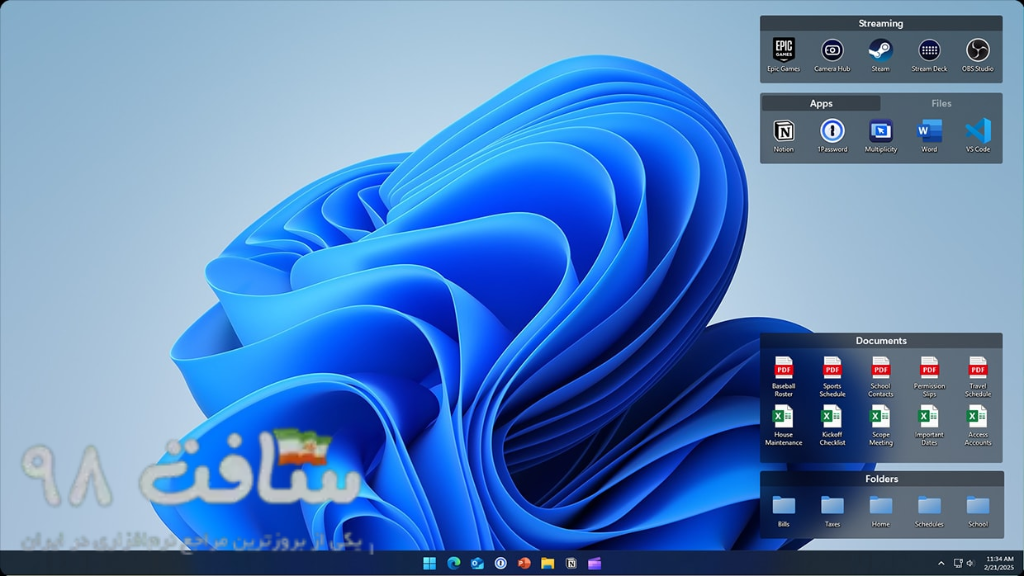Launch 1Password from Apps fence

click(x=832, y=136)
